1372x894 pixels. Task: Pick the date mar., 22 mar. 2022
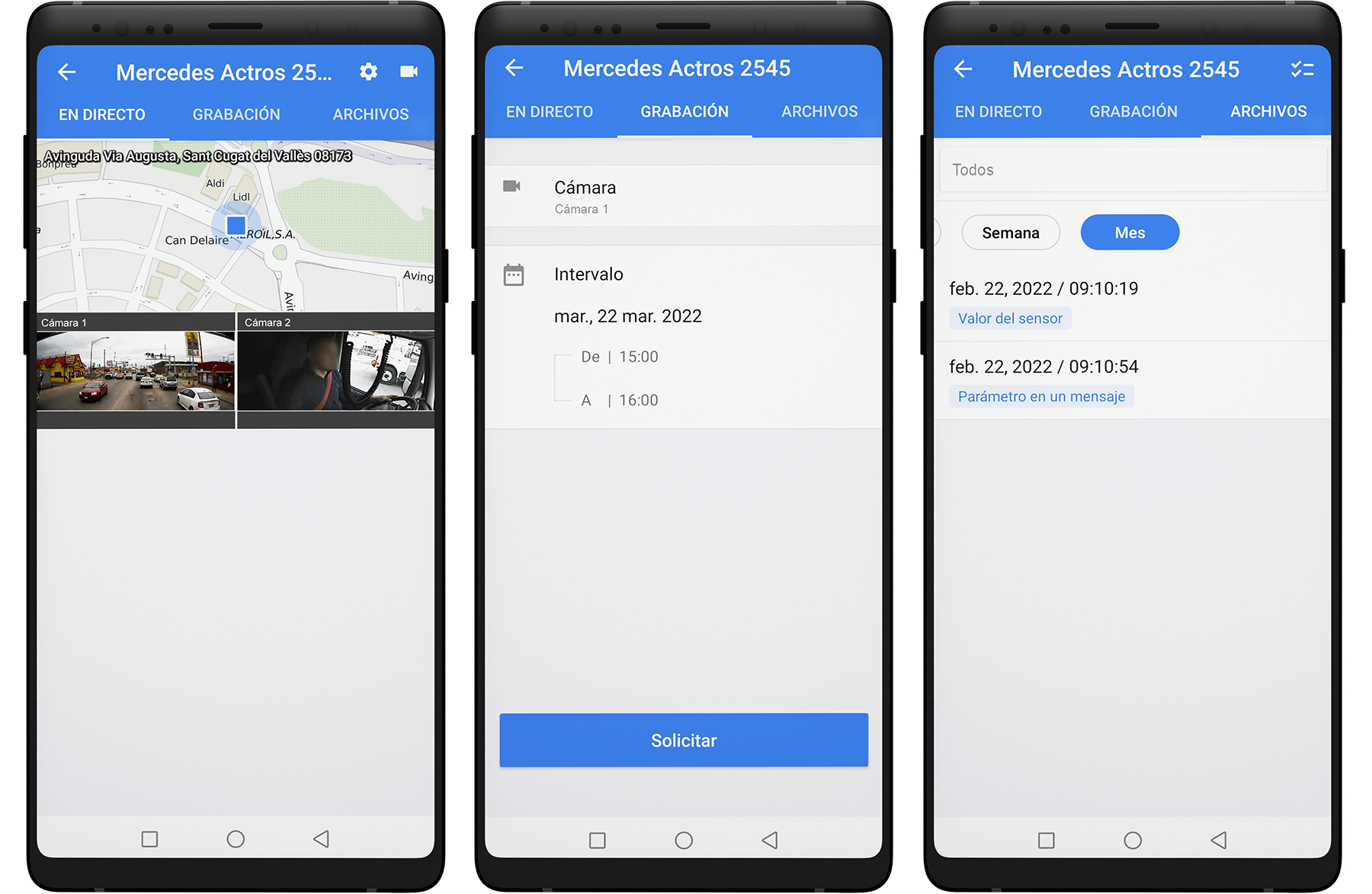coord(627,316)
